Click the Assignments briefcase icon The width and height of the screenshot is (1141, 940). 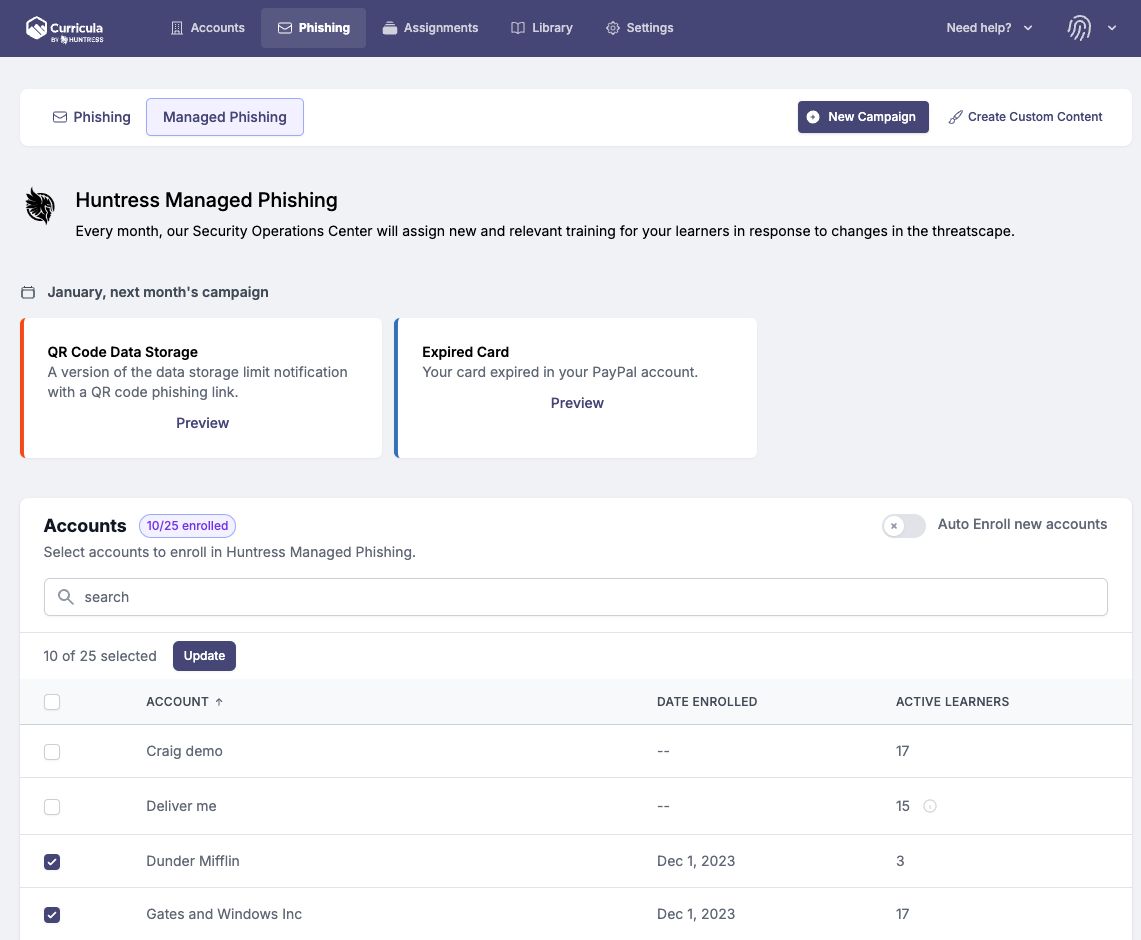point(390,28)
